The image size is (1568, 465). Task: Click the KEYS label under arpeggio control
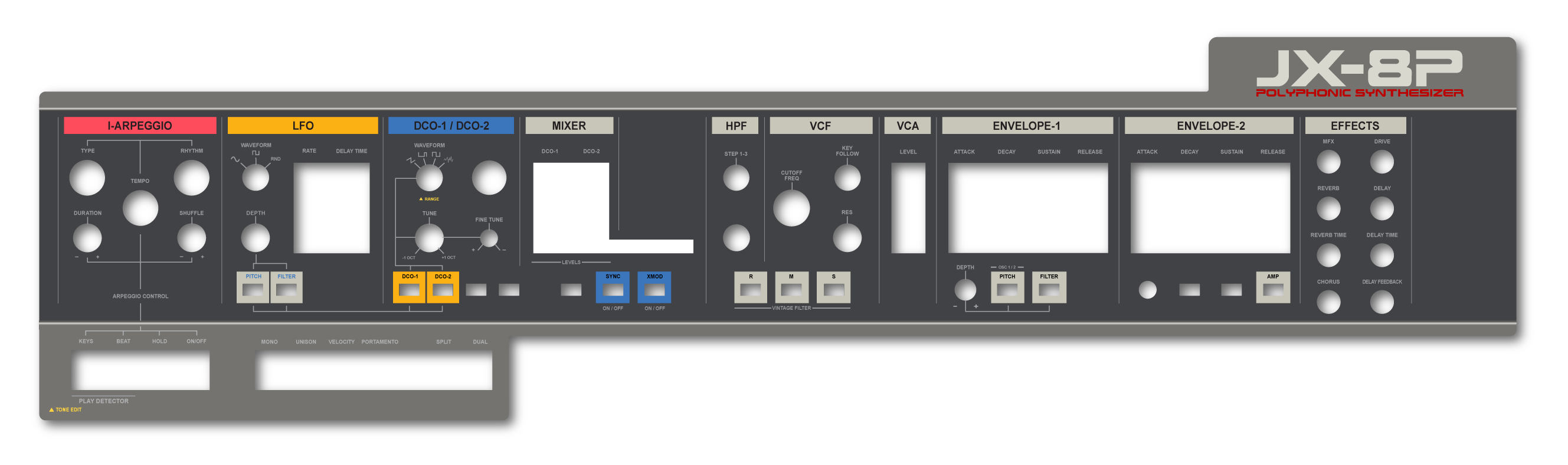point(86,342)
